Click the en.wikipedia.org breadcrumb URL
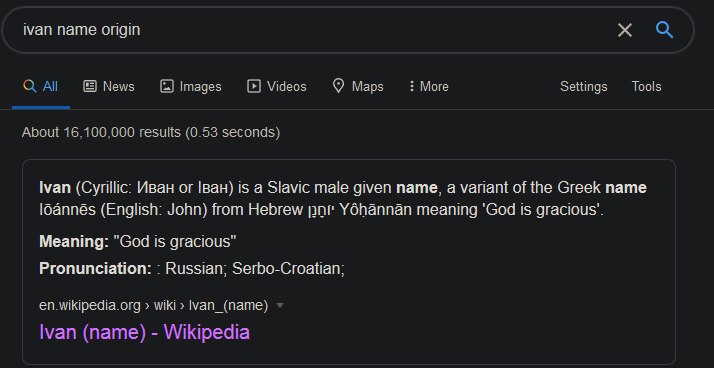Image resolution: width=714 pixels, height=368 pixels. click(x=153, y=305)
